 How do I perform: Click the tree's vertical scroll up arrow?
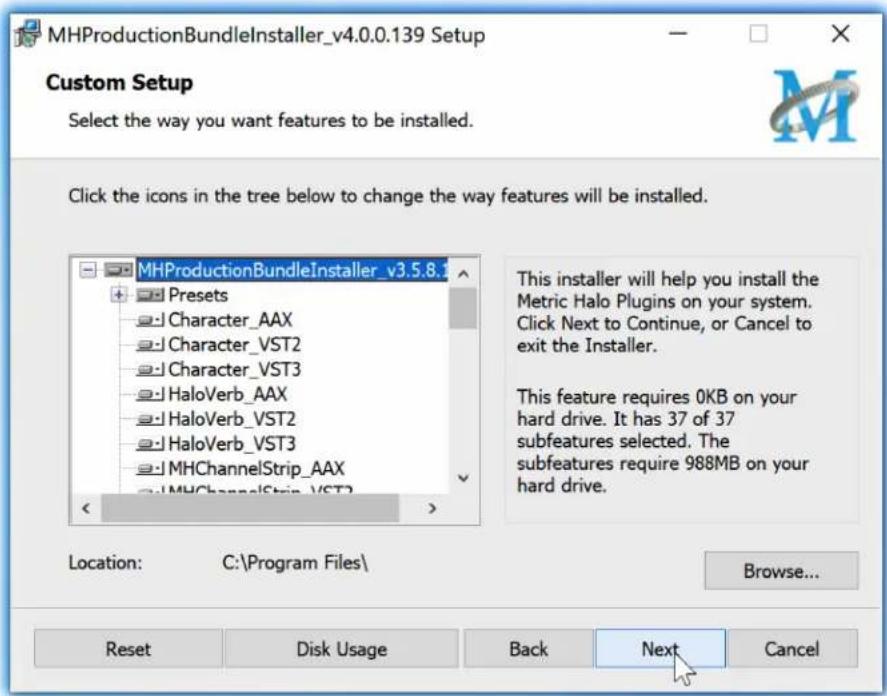pyautogui.click(x=463, y=274)
